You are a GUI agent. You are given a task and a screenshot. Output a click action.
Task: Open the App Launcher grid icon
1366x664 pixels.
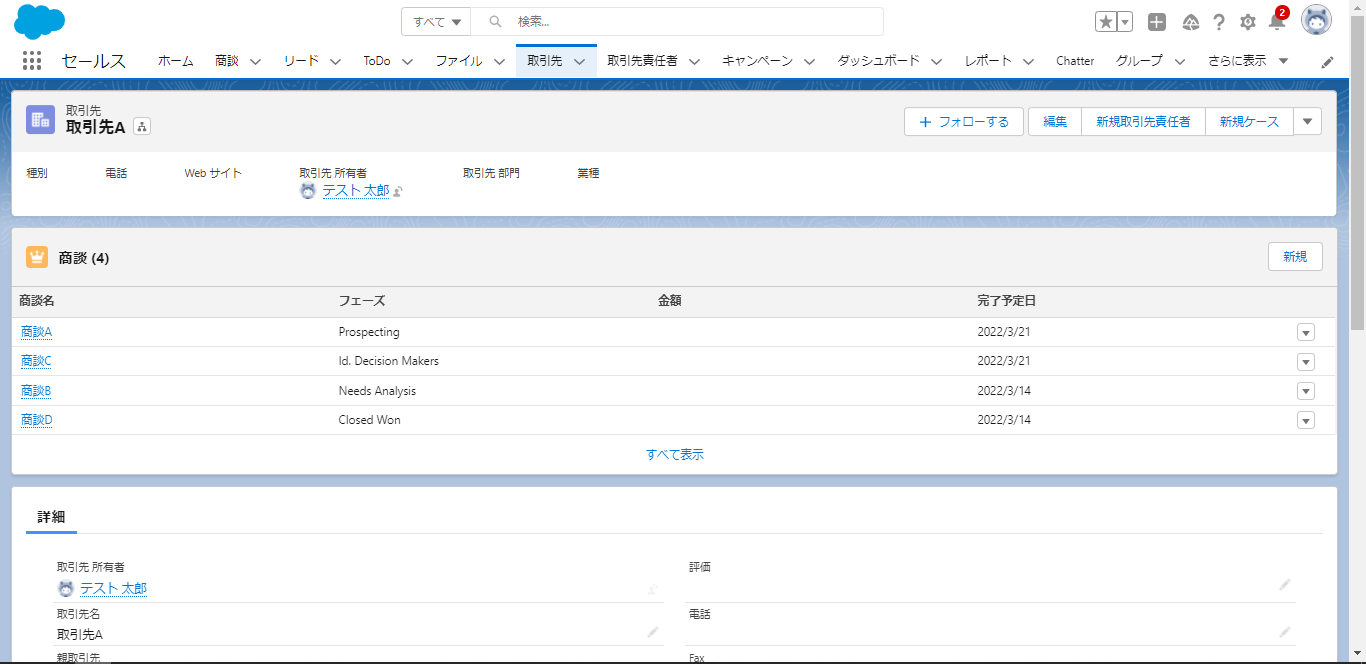tap(31, 61)
